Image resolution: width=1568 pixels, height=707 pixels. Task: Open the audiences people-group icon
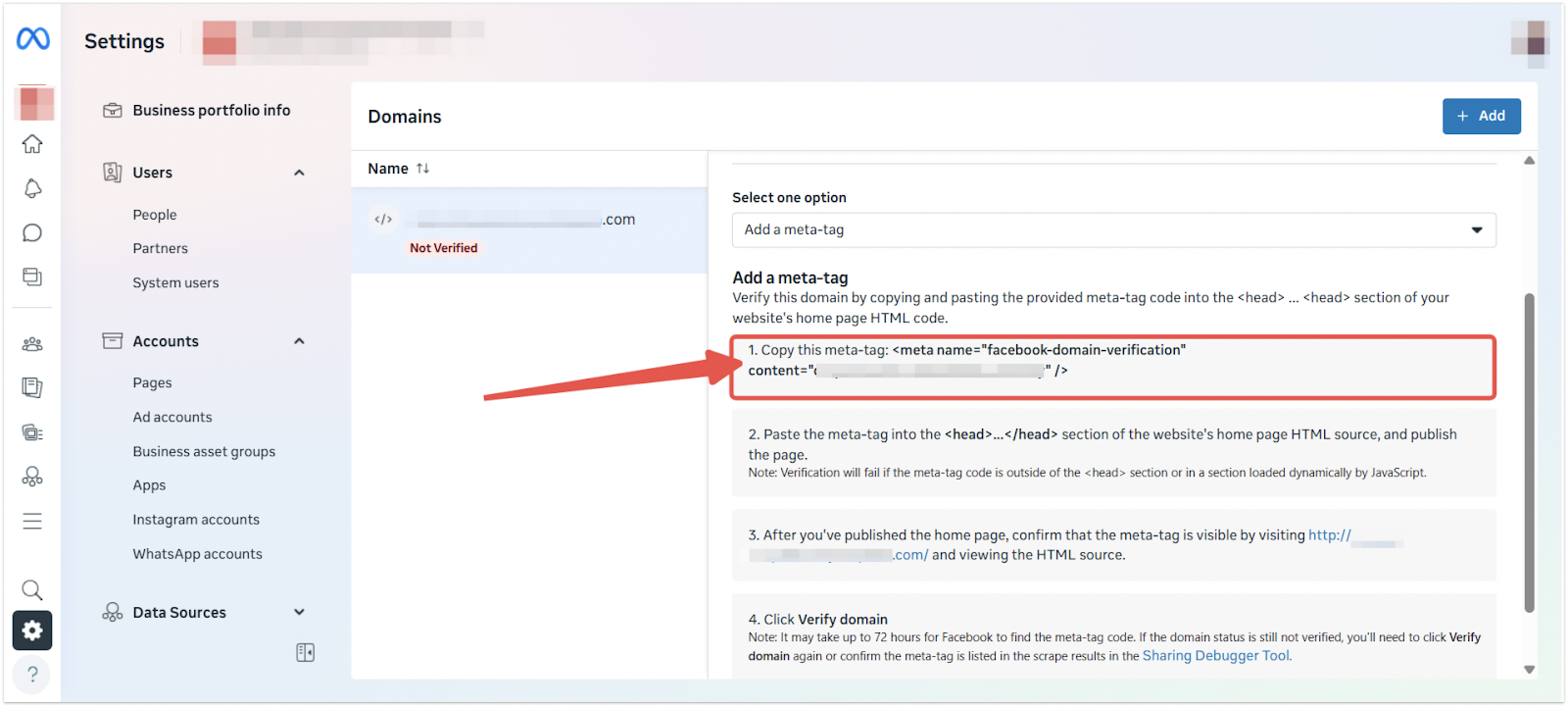(x=32, y=344)
